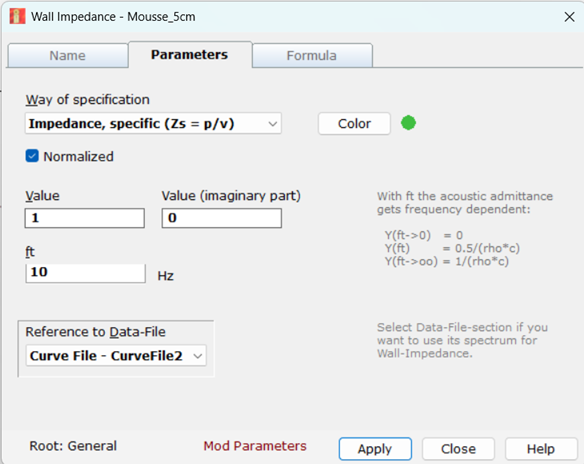This screenshot has width=584, height=464.
Task: Click the Root: General text
Action: tap(73, 446)
